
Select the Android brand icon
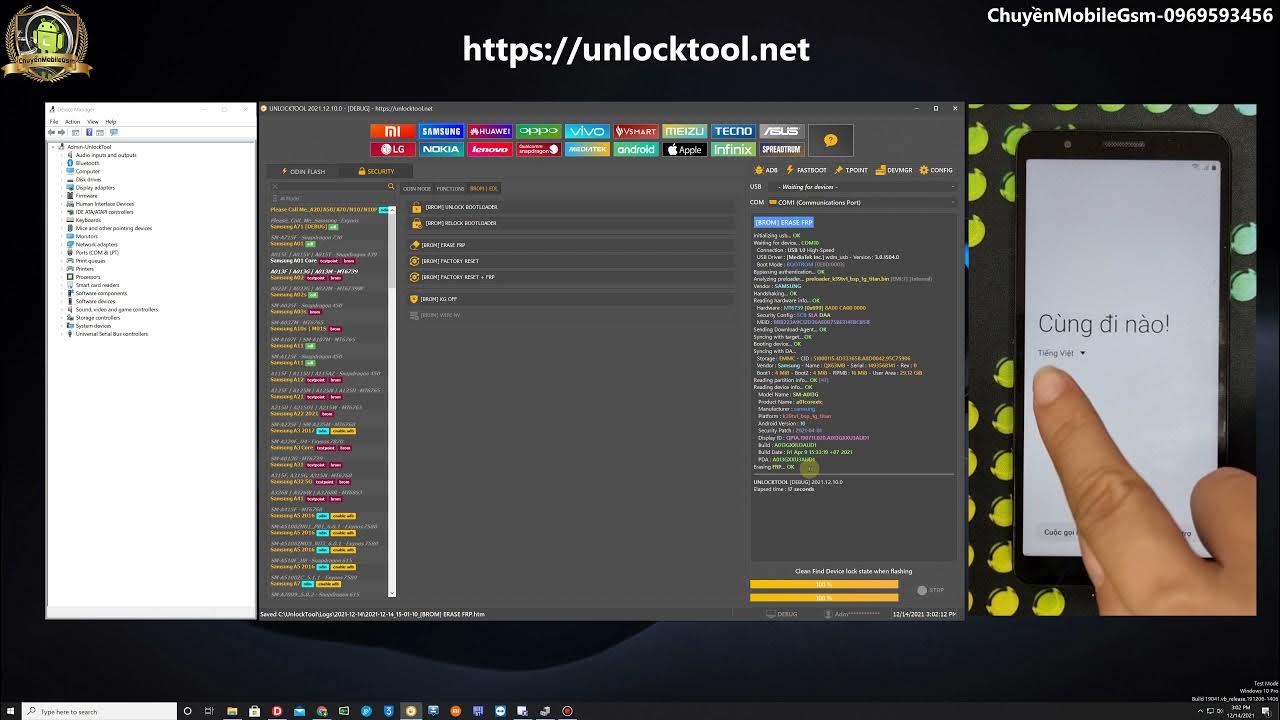pyautogui.click(x=636, y=149)
